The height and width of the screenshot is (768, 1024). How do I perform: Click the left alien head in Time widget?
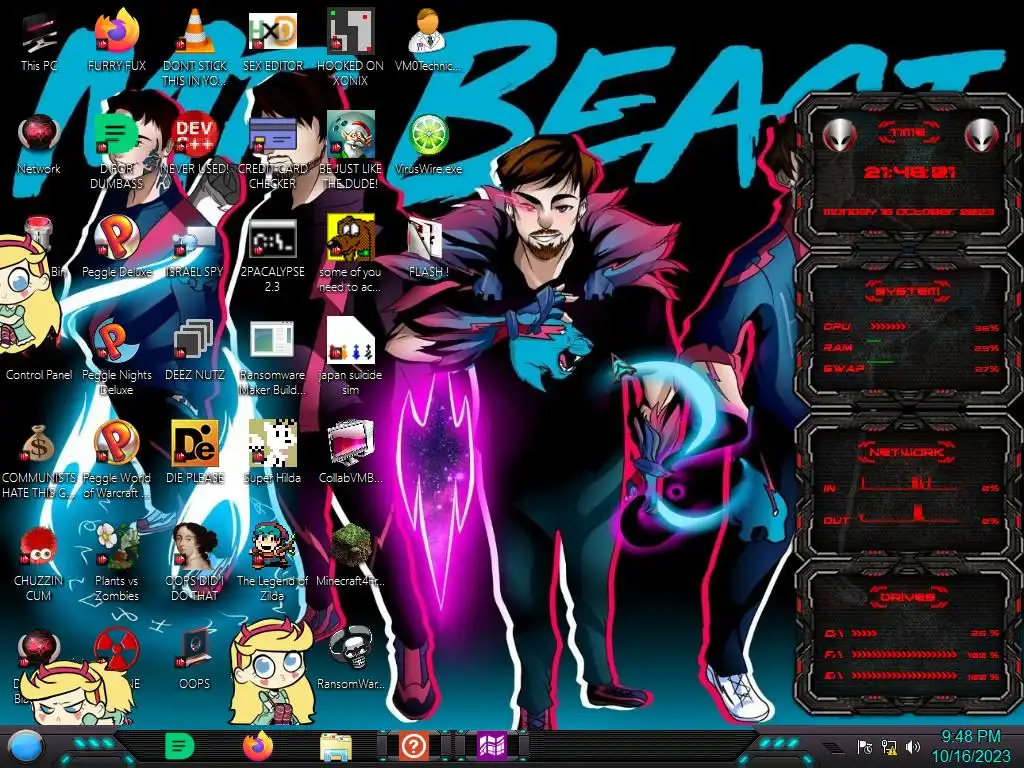click(x=839, y=135)
